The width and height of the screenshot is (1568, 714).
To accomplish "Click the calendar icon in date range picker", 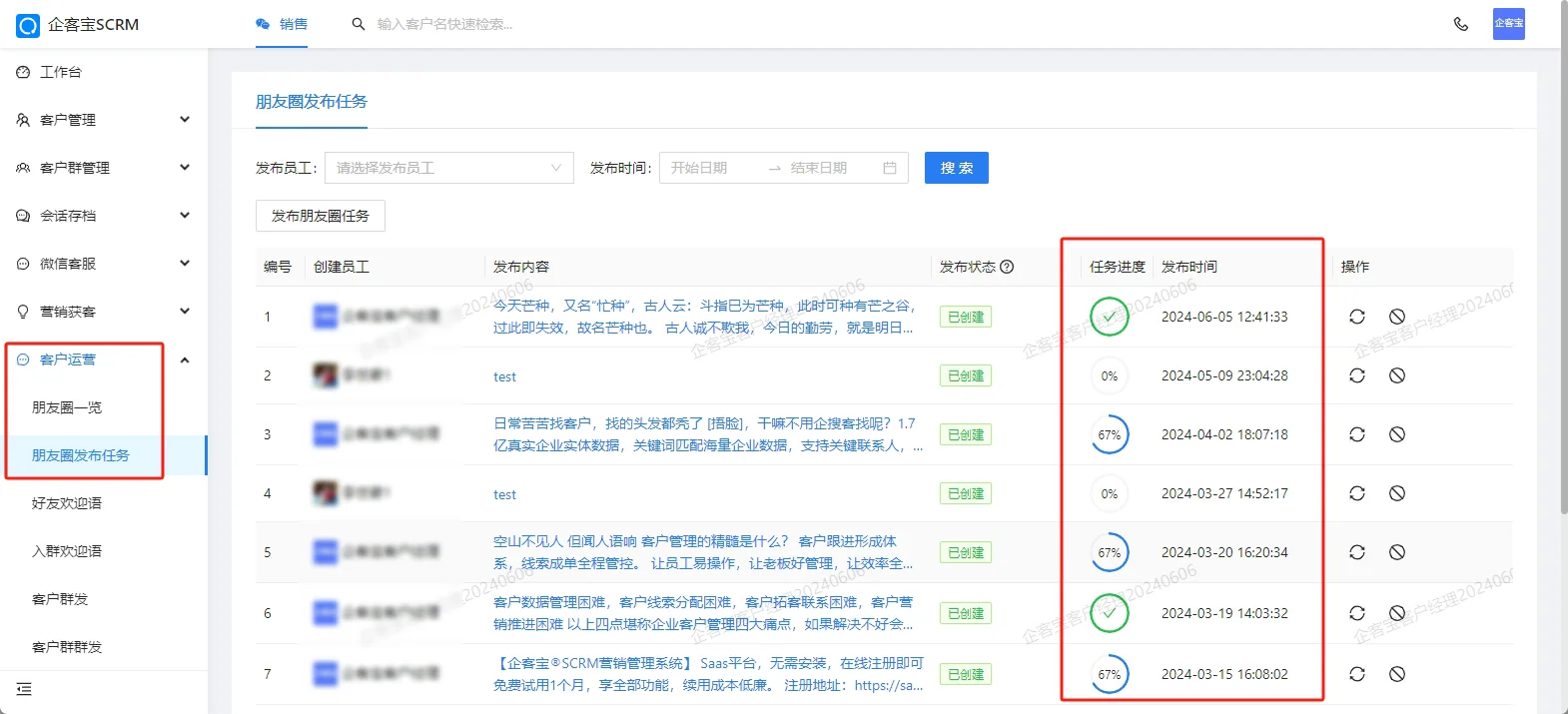I will click(x=890, y=168).
